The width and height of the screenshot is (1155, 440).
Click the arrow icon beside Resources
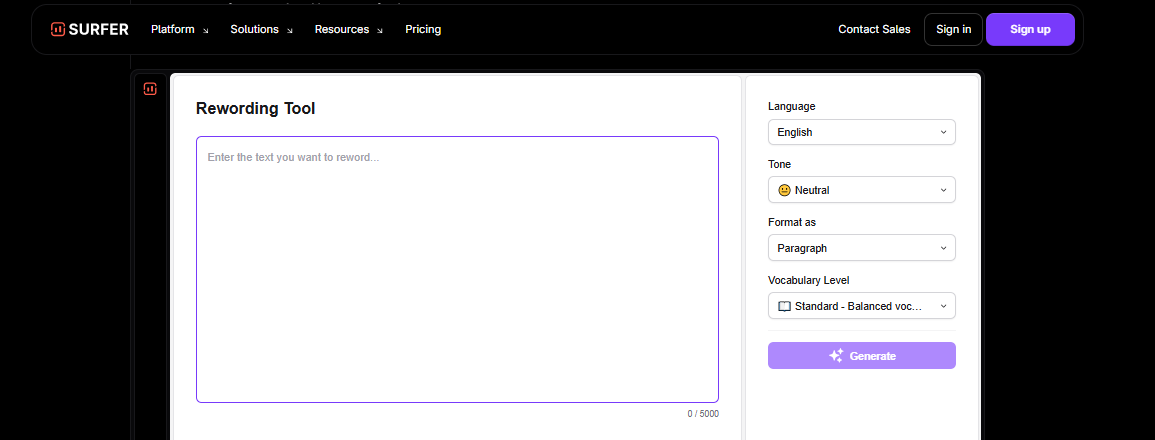tap(380, 30)
